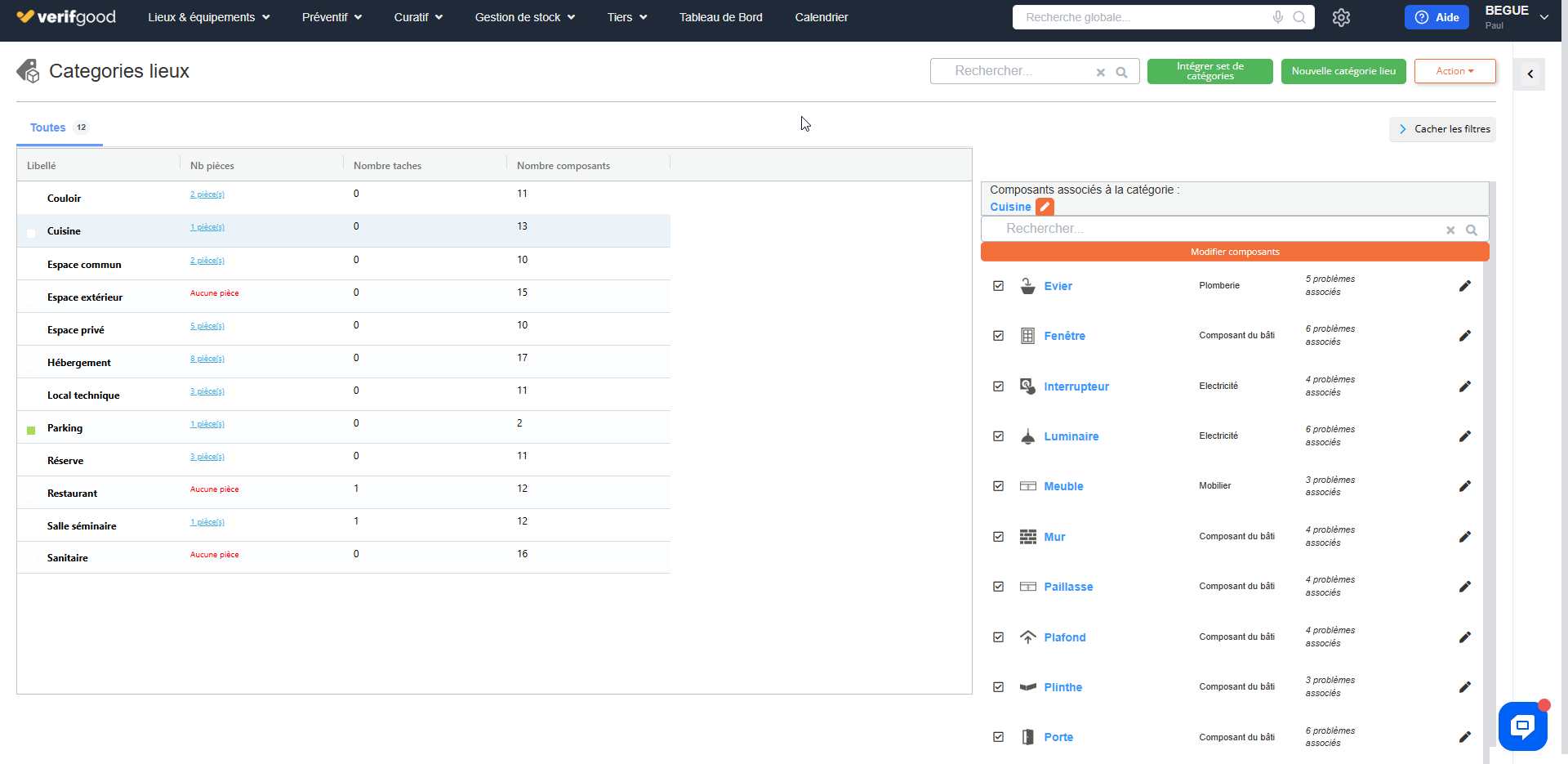Click the Modifier composants button
This screenshot has height=764, width=1568.
1235,252
